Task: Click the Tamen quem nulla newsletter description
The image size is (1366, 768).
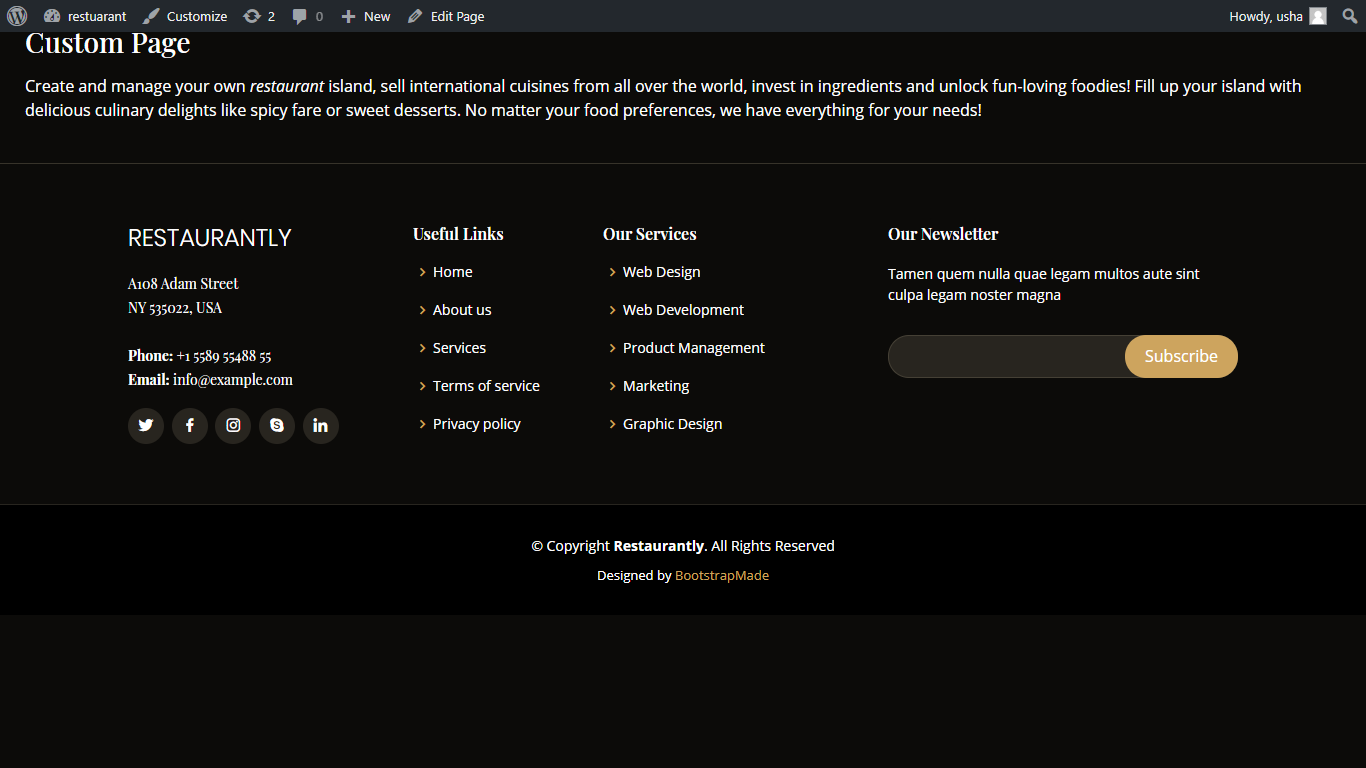Action: (x=1044, y=284)
